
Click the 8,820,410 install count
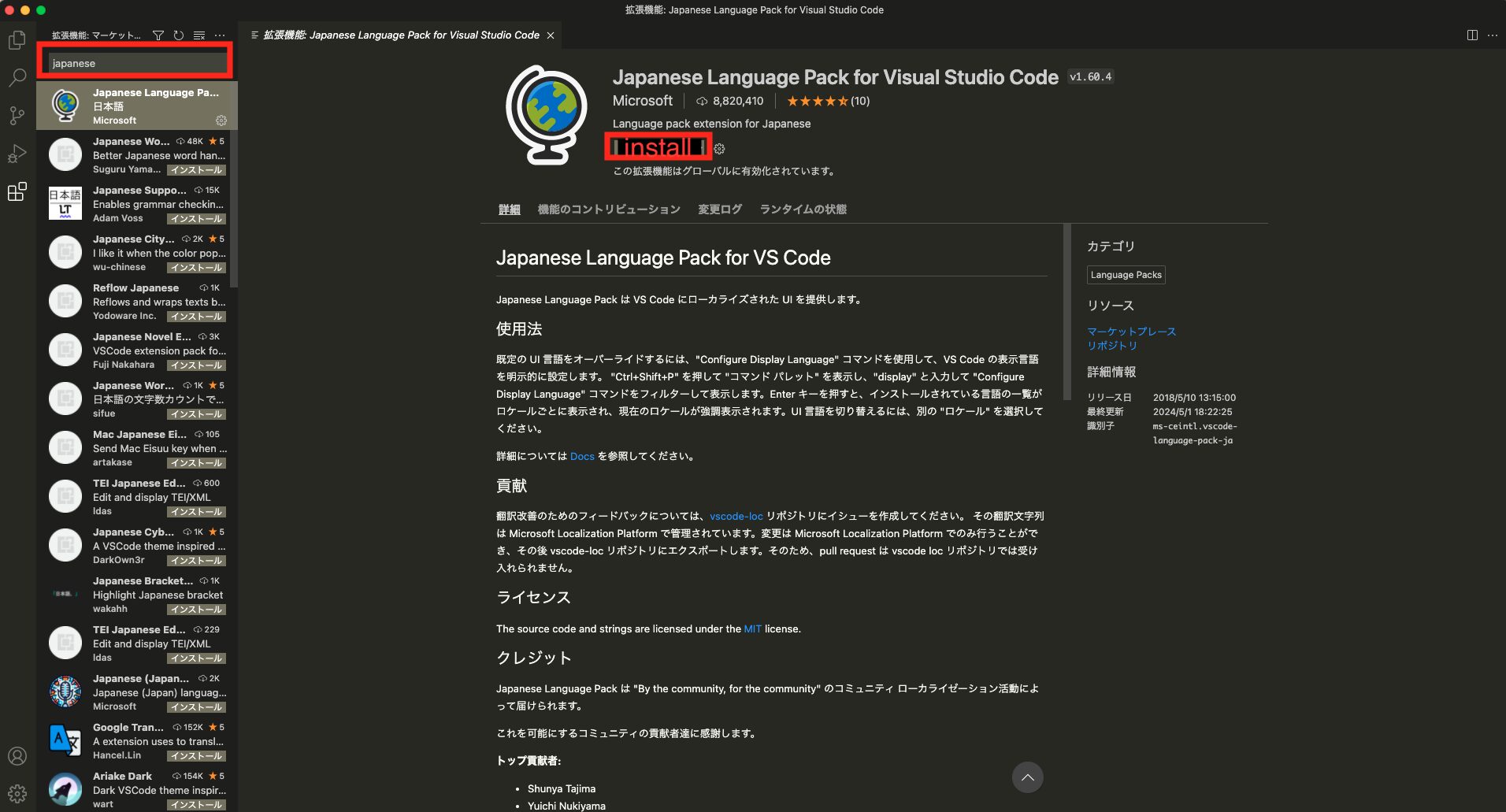730,101
